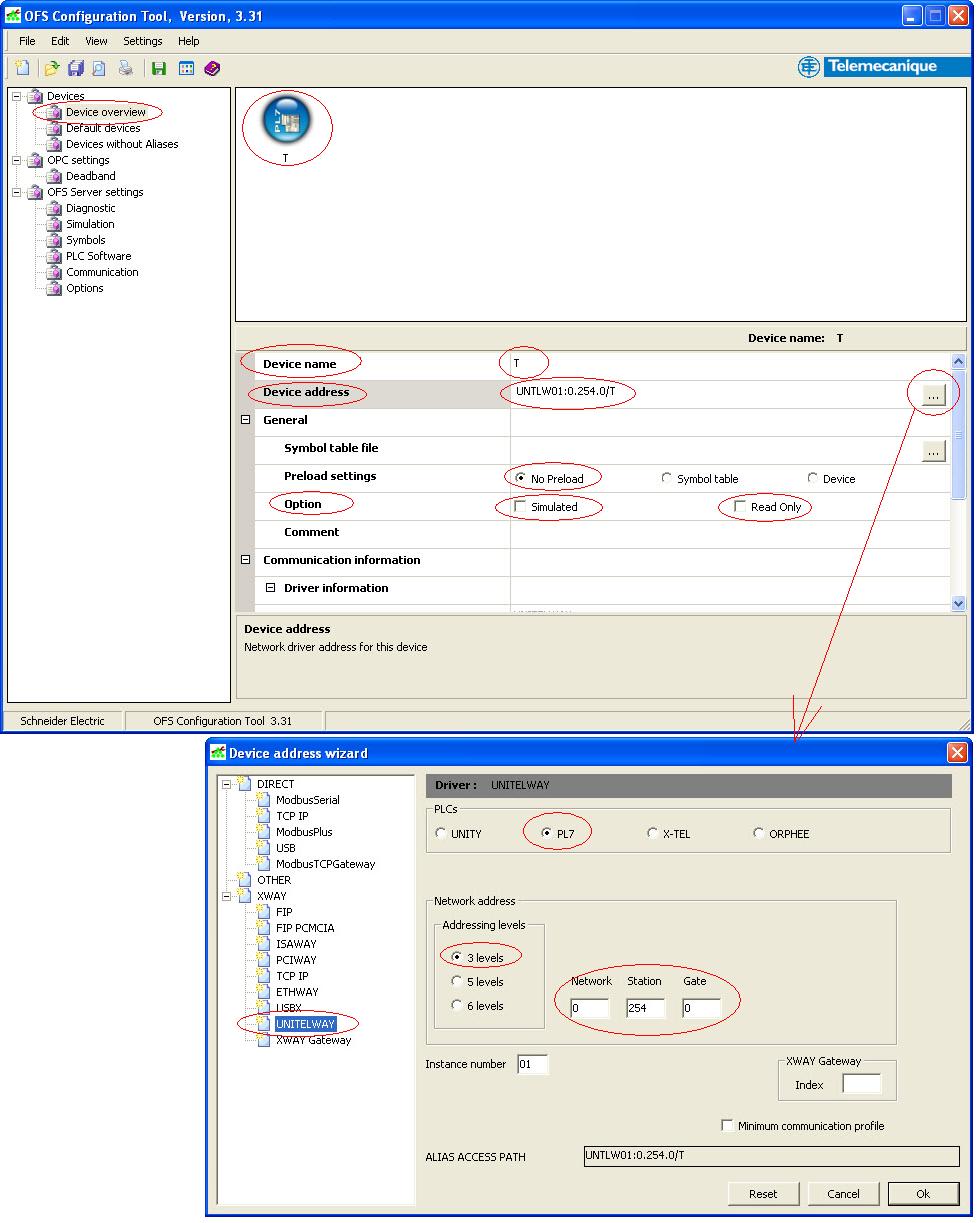980x1223 pixels.
Task: Open Simulation settings node
Action: pos(90,224)
